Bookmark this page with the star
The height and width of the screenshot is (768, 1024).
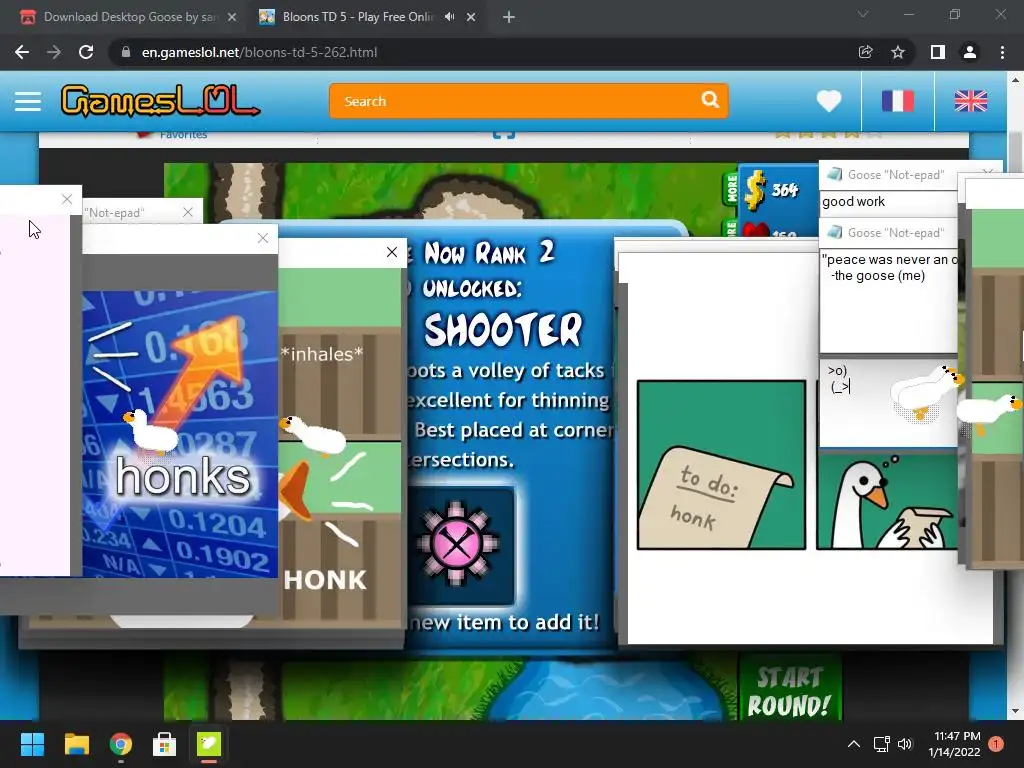point(898,52)
